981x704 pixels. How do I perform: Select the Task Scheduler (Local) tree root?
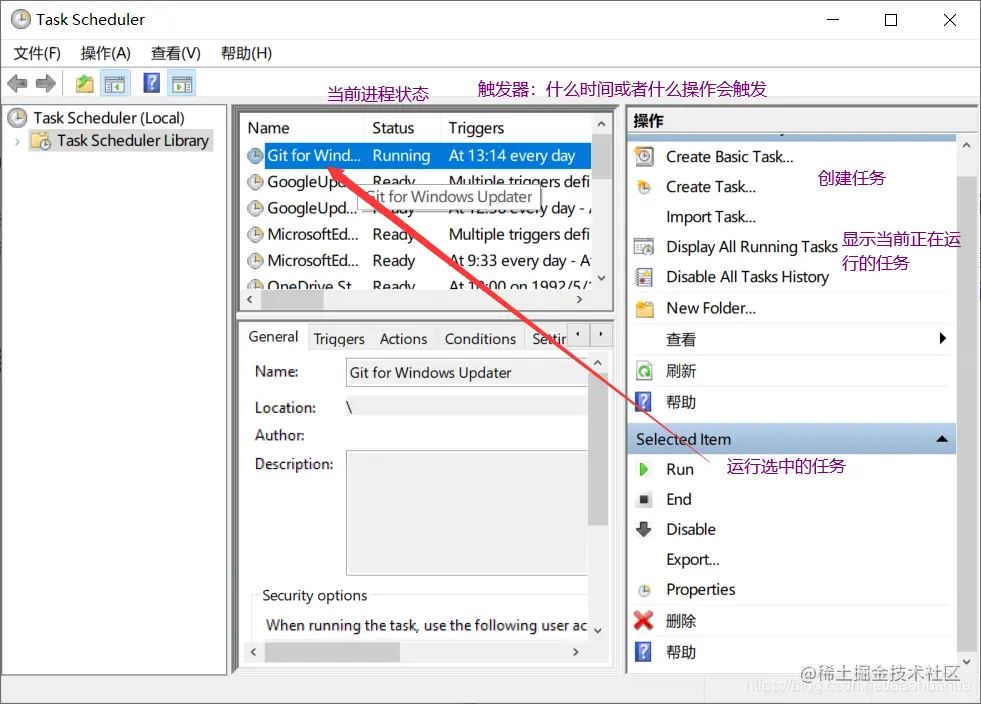tap(109, 118)
